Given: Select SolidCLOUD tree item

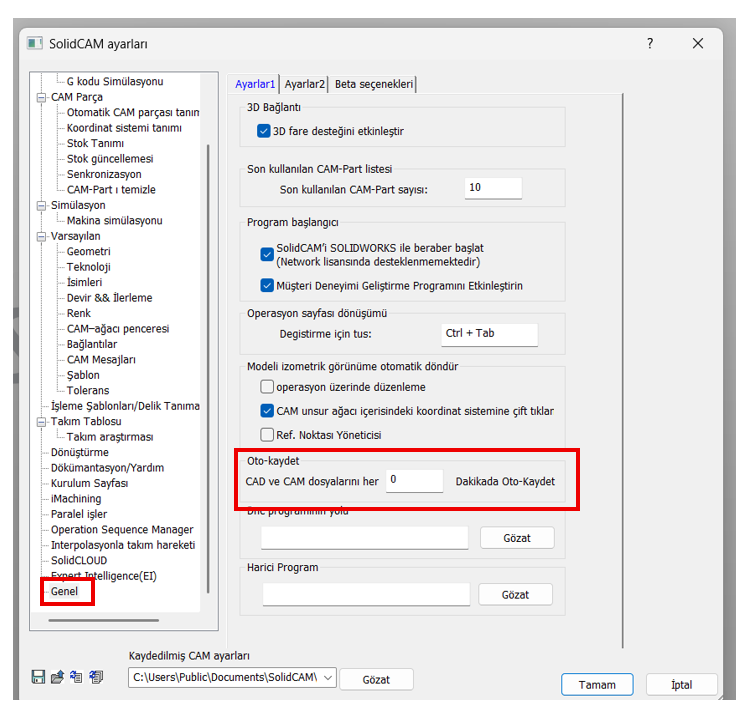Looking at the screenshot, I should click(79, 561).
